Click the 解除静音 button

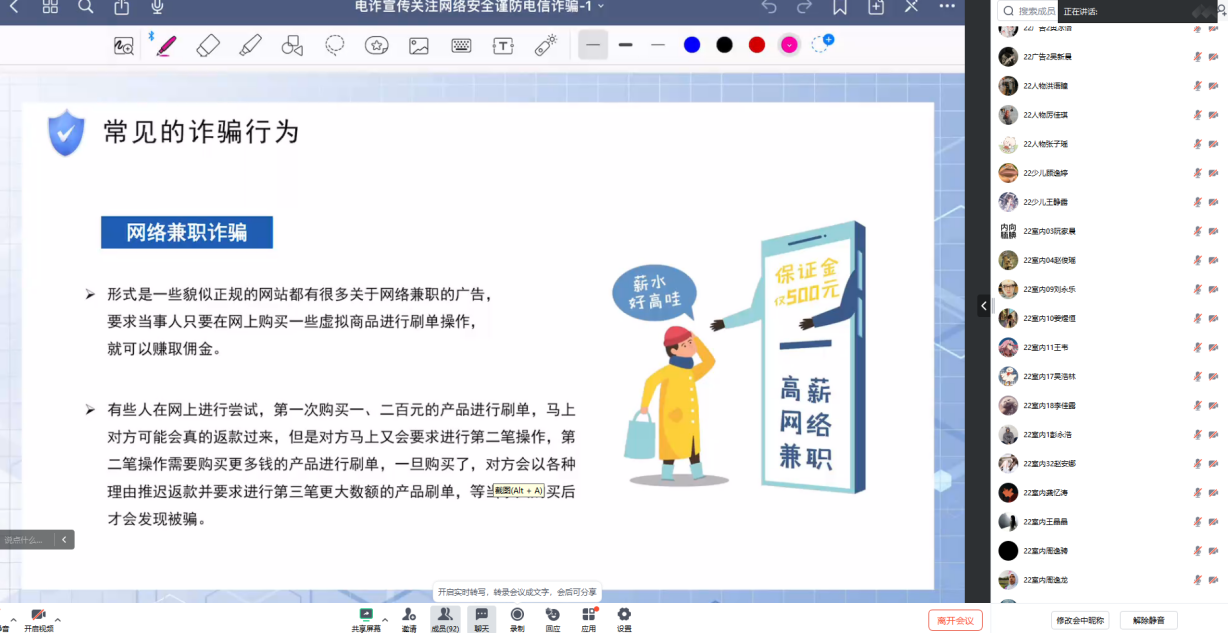click(x=1148, y=620)
